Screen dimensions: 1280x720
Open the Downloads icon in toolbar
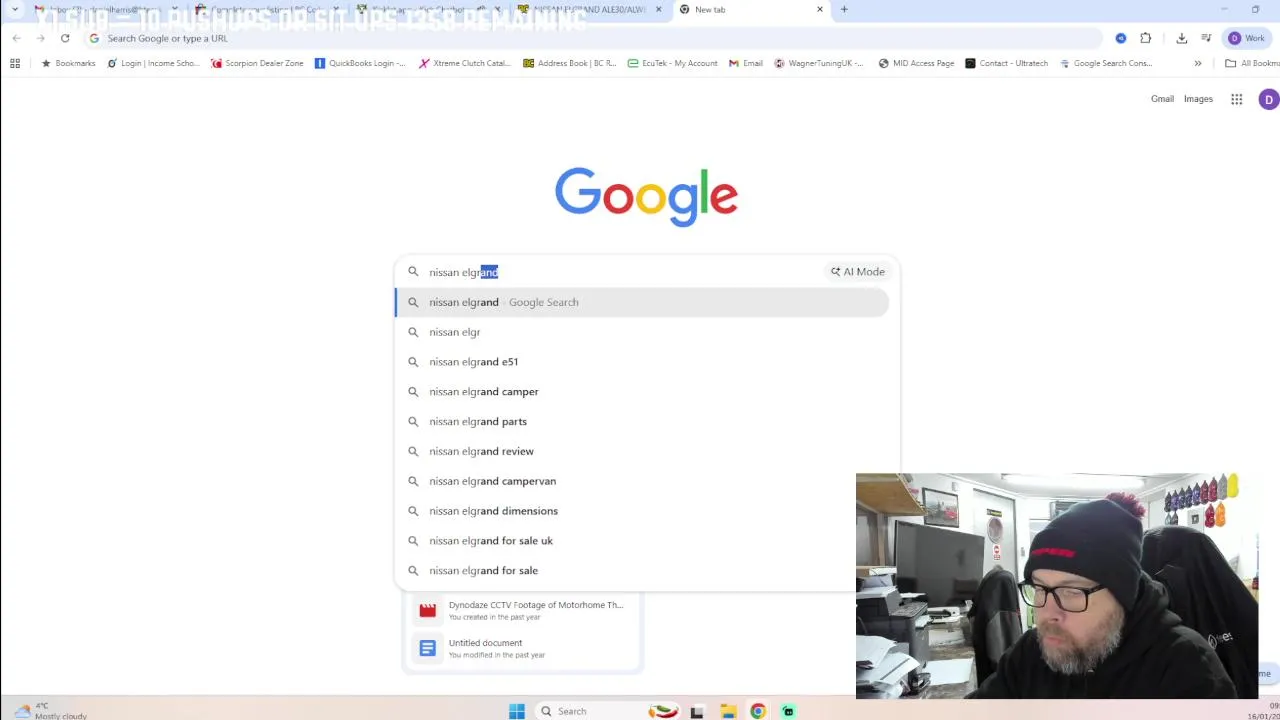click(x=1181, y=38)
